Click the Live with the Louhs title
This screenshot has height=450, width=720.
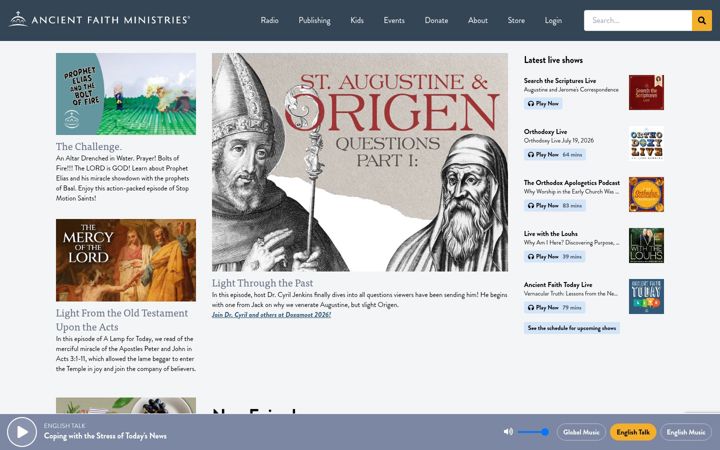coord(551,233)
